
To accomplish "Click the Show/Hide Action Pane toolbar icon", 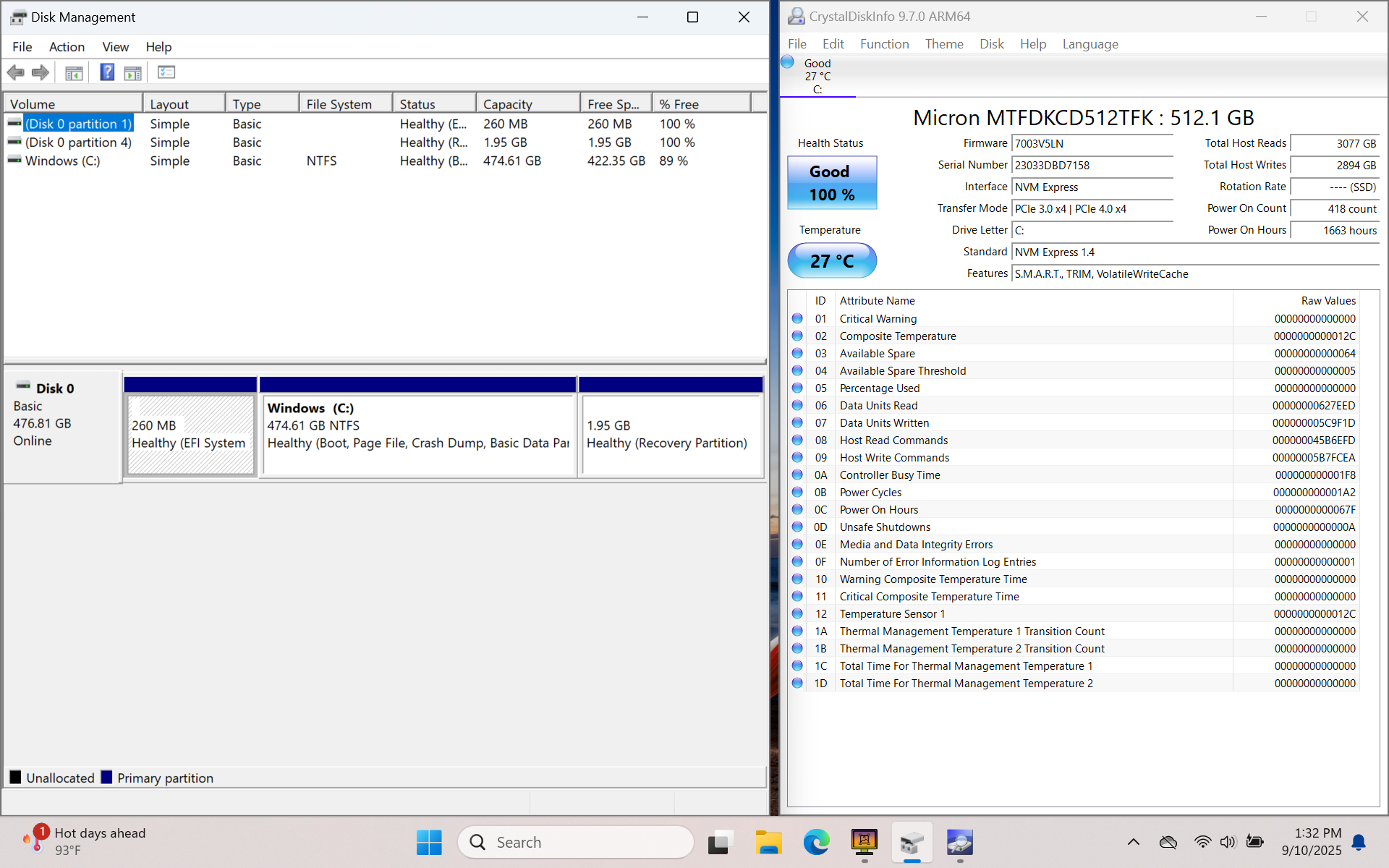I will 132,72.
